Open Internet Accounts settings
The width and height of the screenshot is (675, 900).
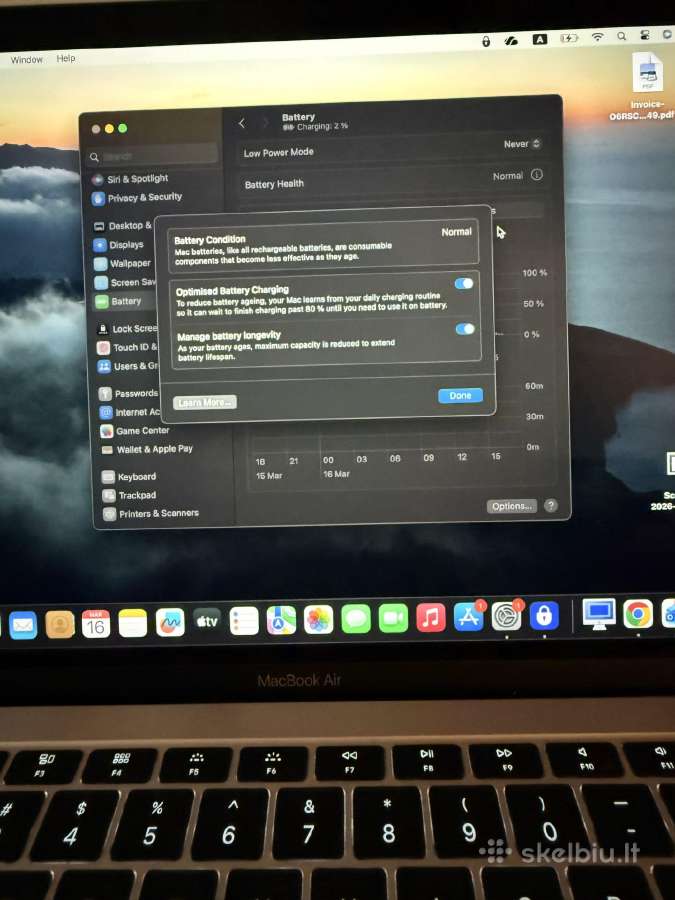point(130,412)
